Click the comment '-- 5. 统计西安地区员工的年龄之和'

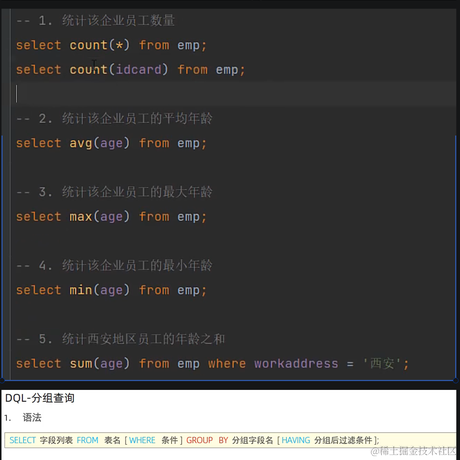pos(120,339)
